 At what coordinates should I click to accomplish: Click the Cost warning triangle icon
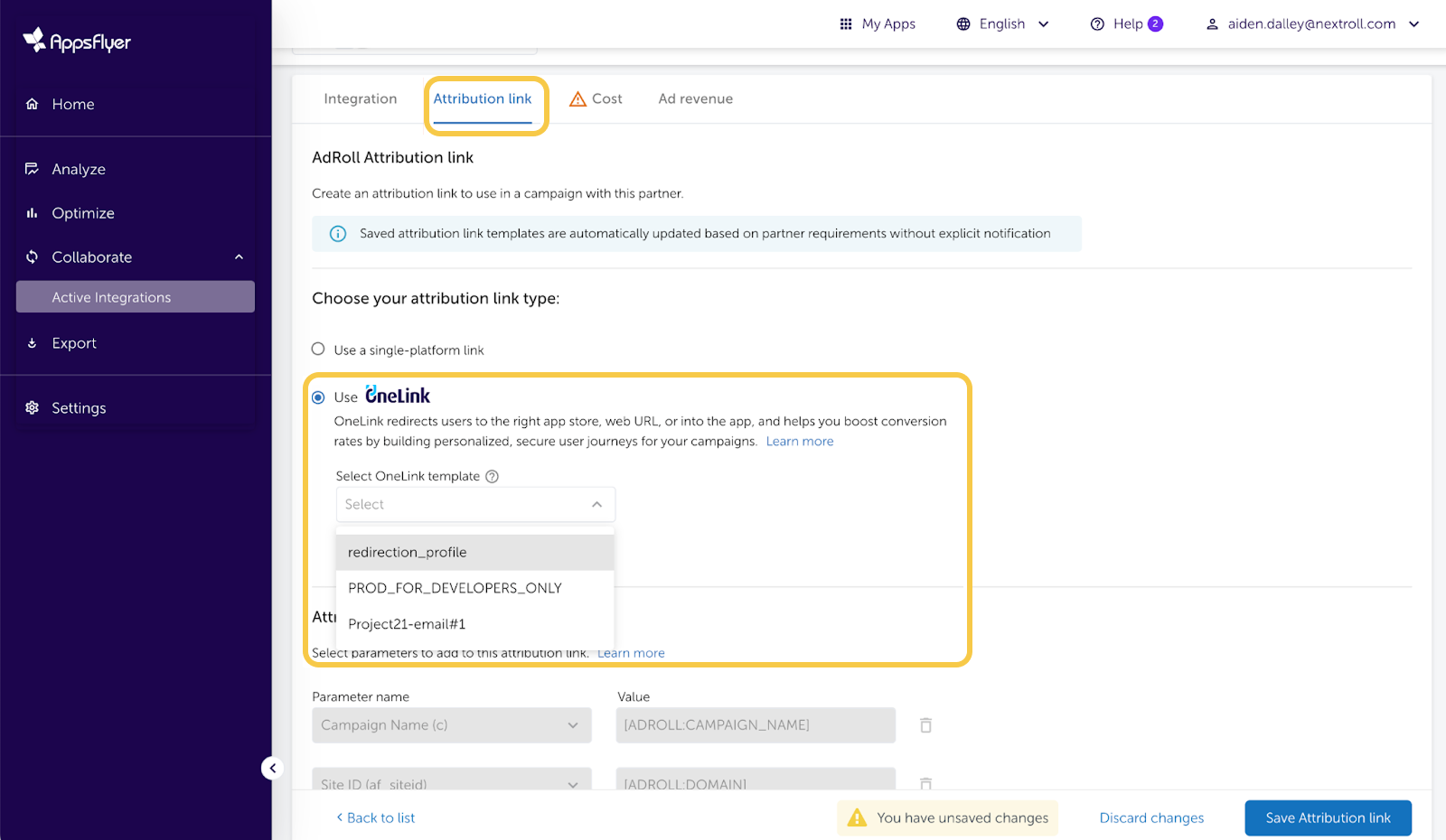coord(577,99)
